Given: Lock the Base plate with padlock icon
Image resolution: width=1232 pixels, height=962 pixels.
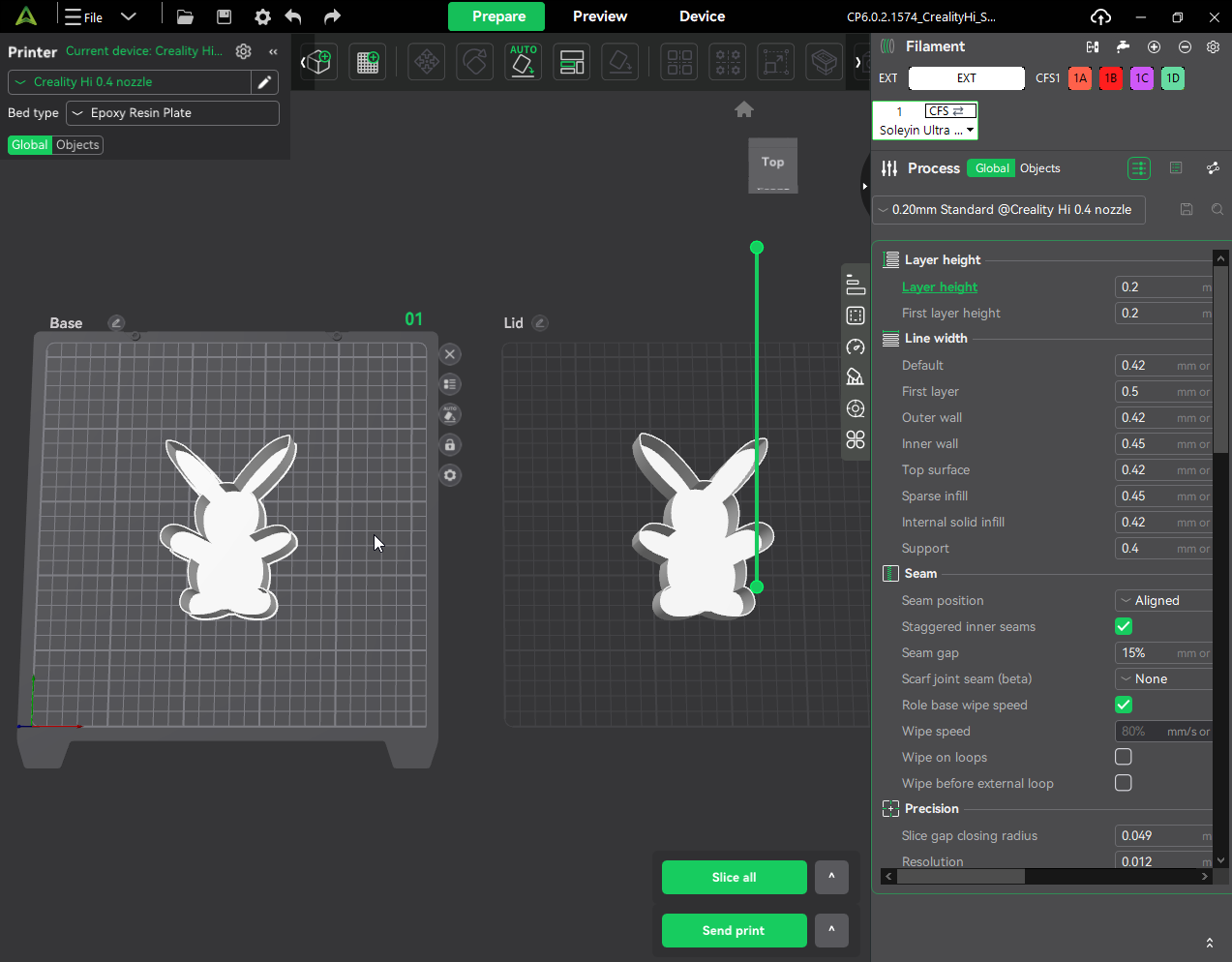Looking at the screenshot, I should click(450, 445).
